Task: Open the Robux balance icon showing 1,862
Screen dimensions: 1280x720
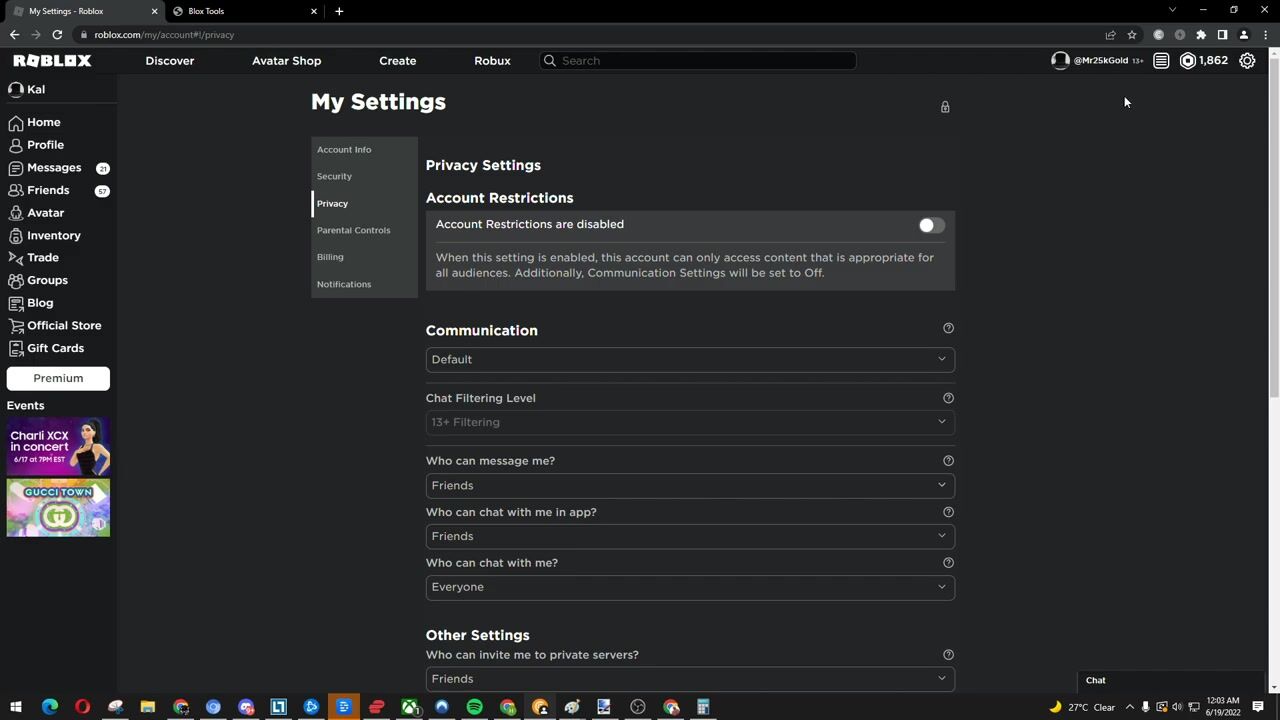Action: [1187, 61]
